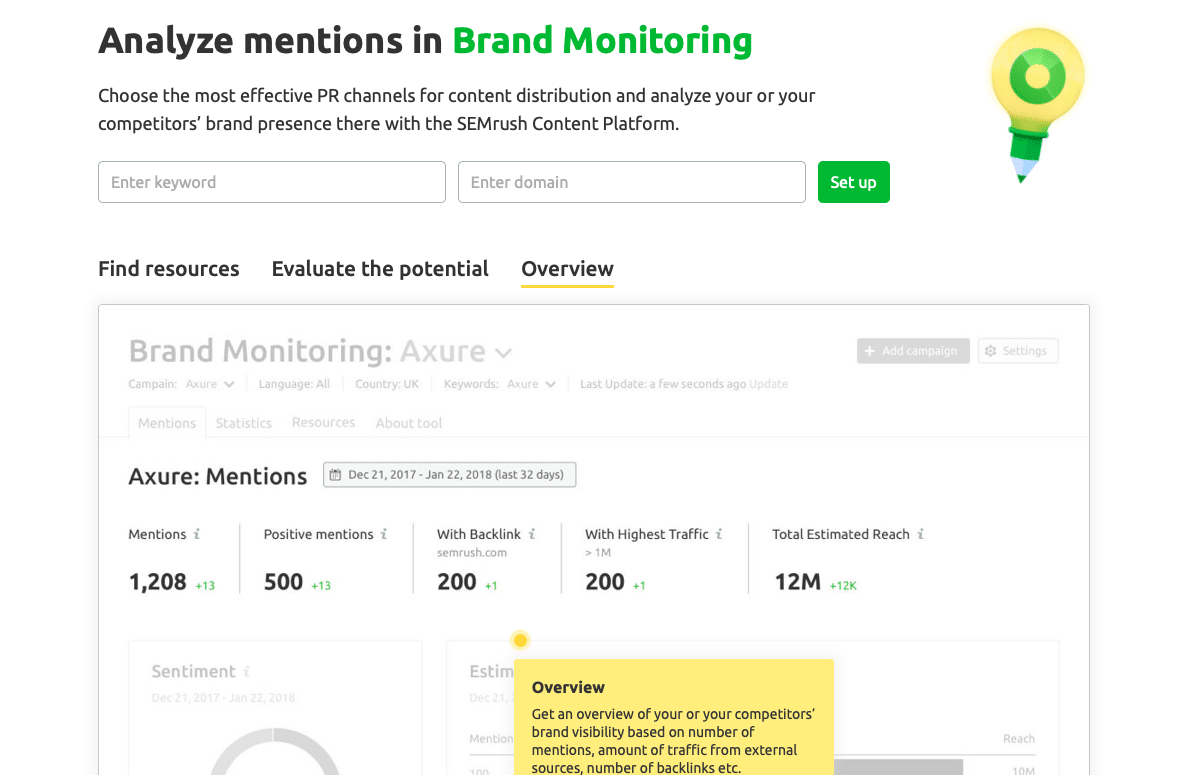
Task: Click the info icon next to With Backlink
Action: tap(532, 534)
